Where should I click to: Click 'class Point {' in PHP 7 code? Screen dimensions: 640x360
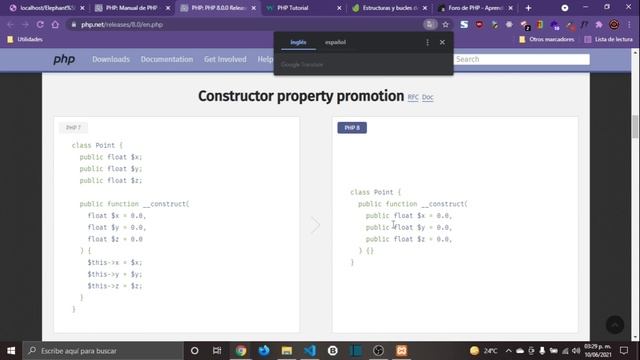(x=97, y=145)
